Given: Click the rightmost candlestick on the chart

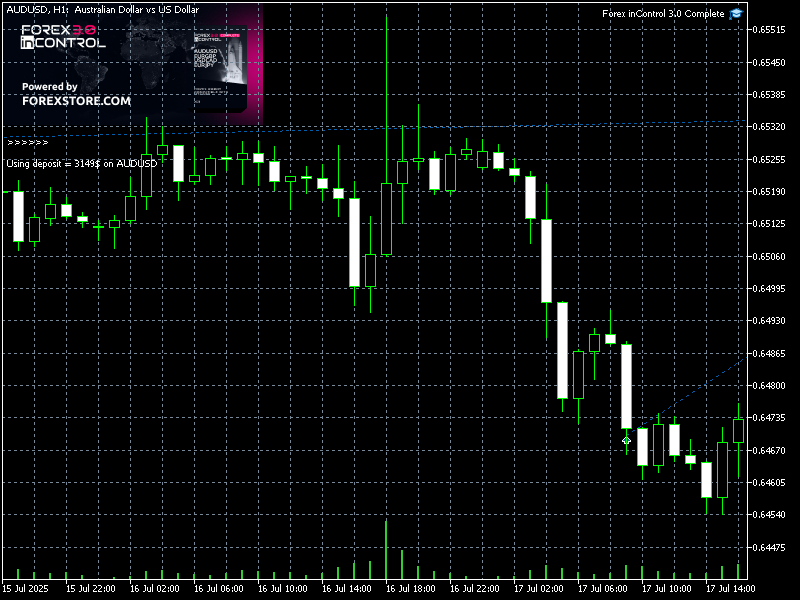Looking at the screenshot, I should pyautogui.click(x=739, y=430).
